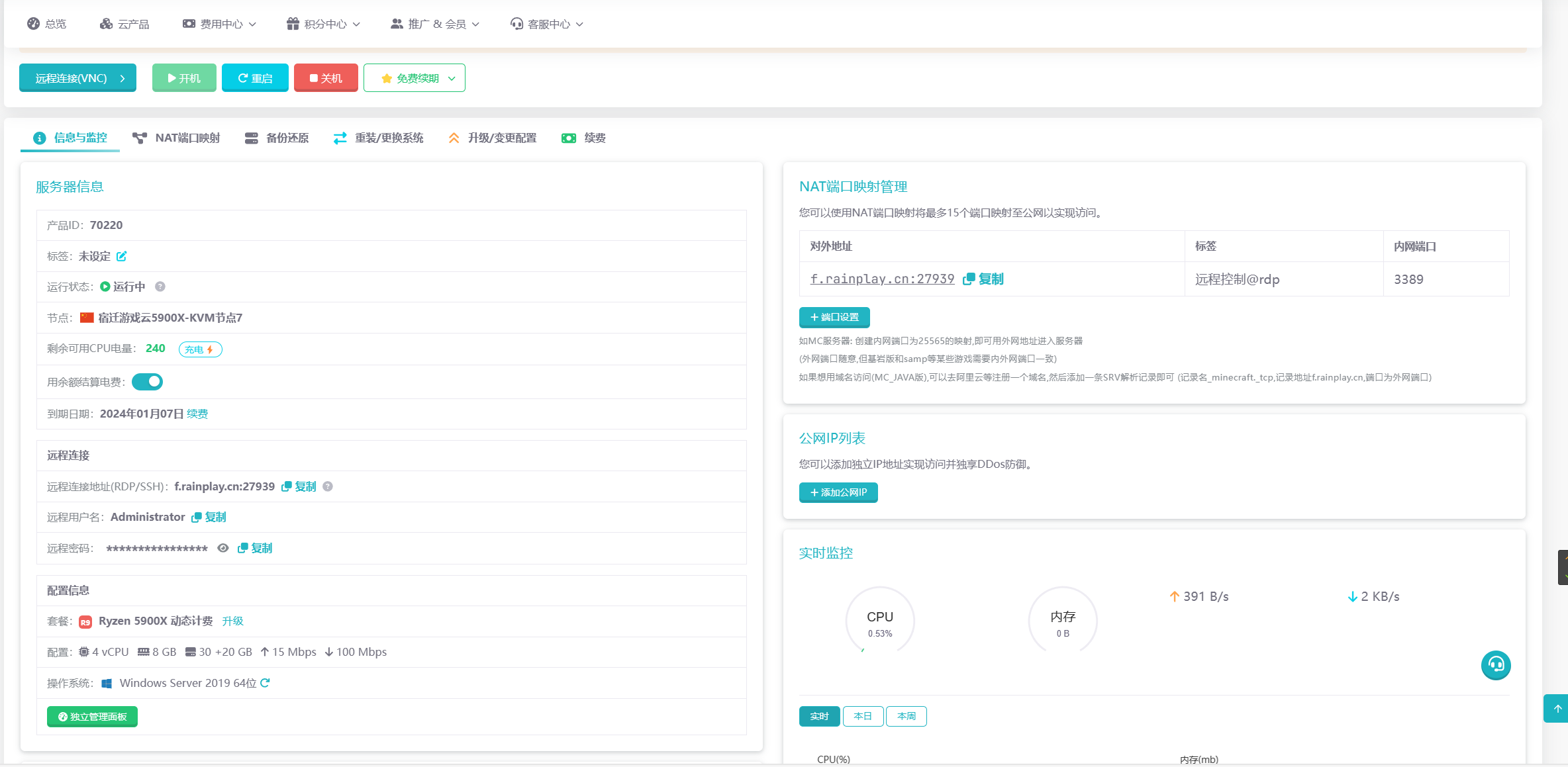Copy the remote connection address
Viewport: 1568px width, 767px height.
click(299, 486)
